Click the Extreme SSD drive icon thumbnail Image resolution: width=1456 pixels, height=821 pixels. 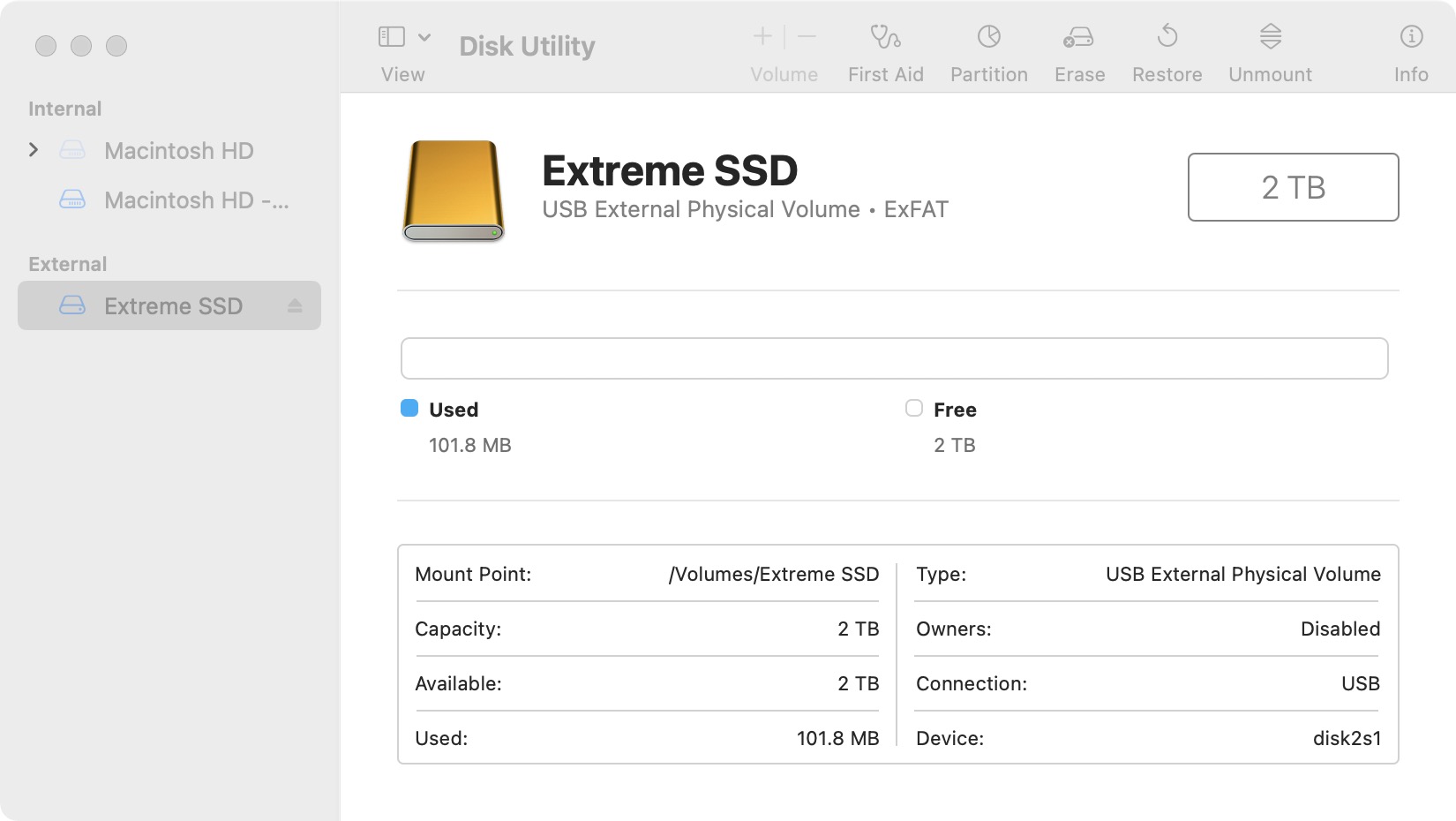pyautogui.click(x=453, y=188)
